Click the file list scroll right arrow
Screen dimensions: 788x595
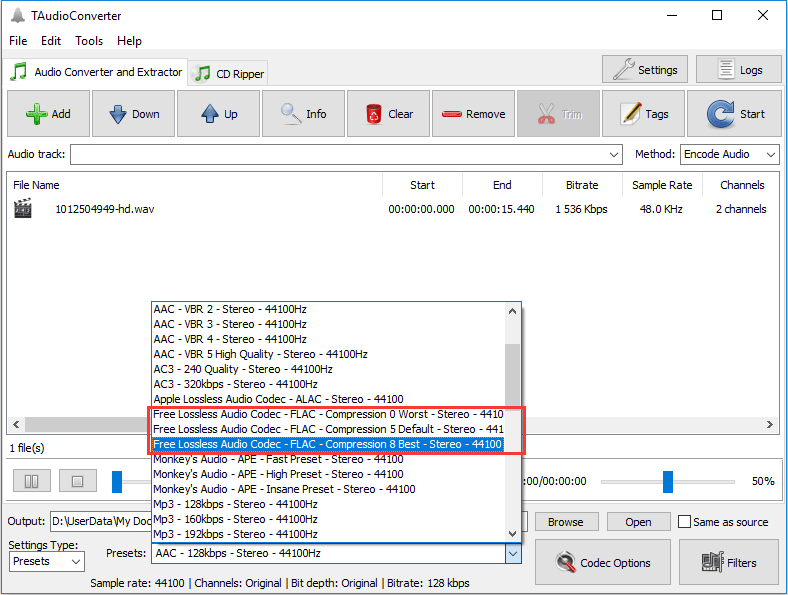pyautogui.click(x=769, y=424)
